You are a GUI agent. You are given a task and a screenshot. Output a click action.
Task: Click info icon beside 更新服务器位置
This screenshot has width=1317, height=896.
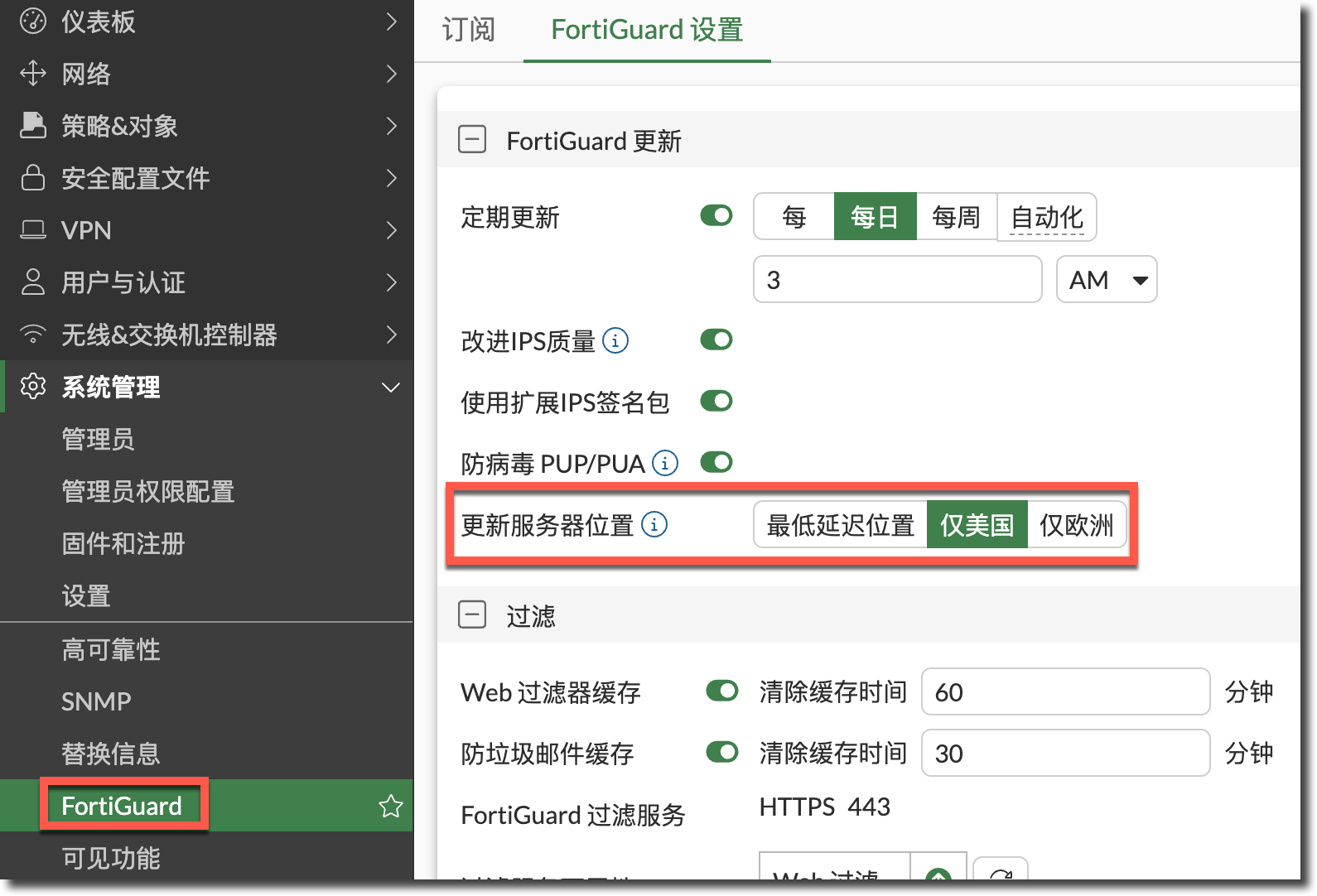pyautogui.click(x=654, y=525)
